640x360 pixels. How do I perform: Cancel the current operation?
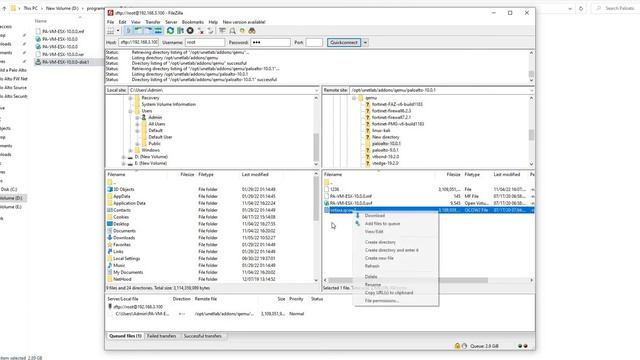click(x=190, y=31)
